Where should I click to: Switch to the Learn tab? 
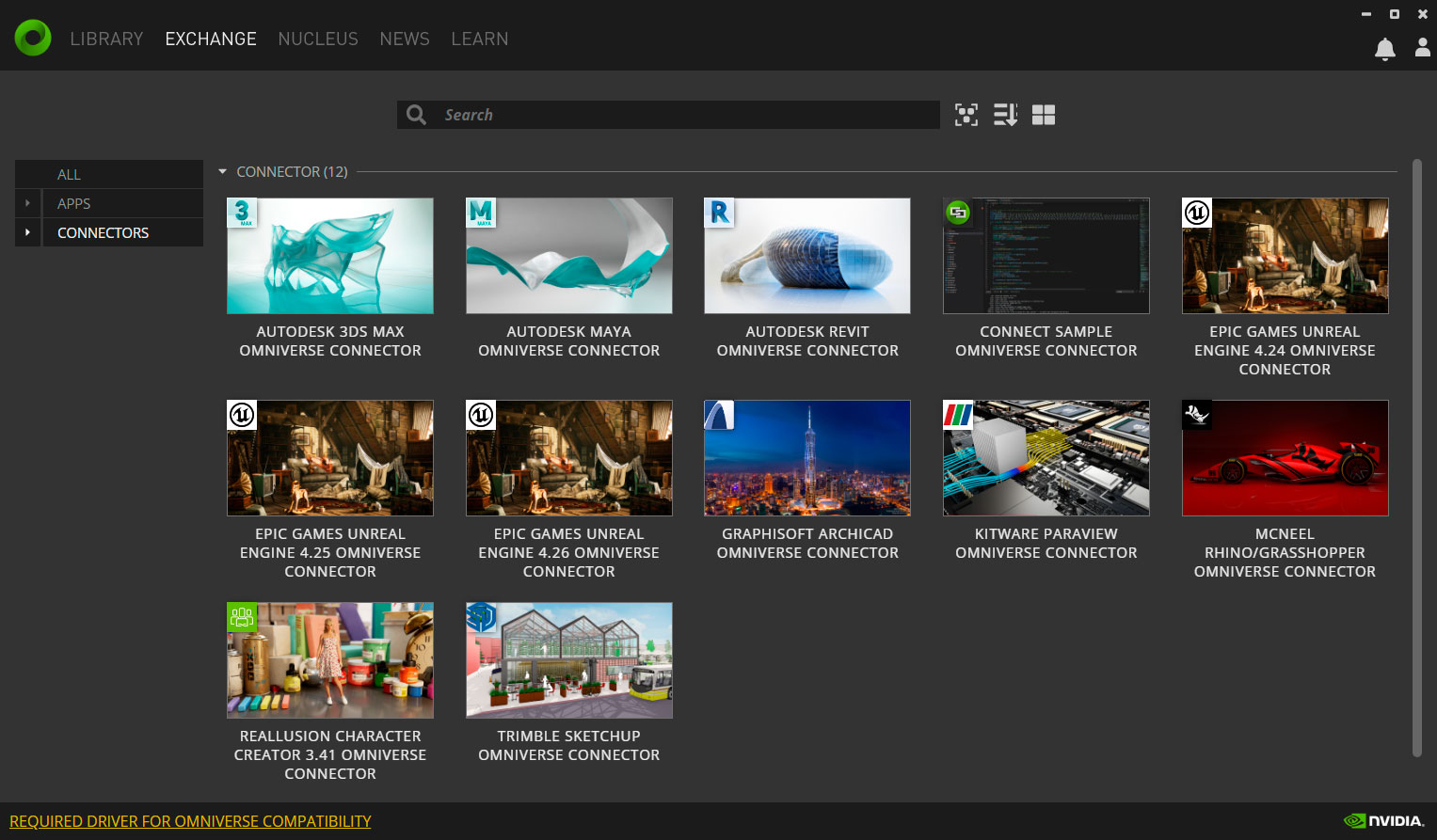pos(480,39)
